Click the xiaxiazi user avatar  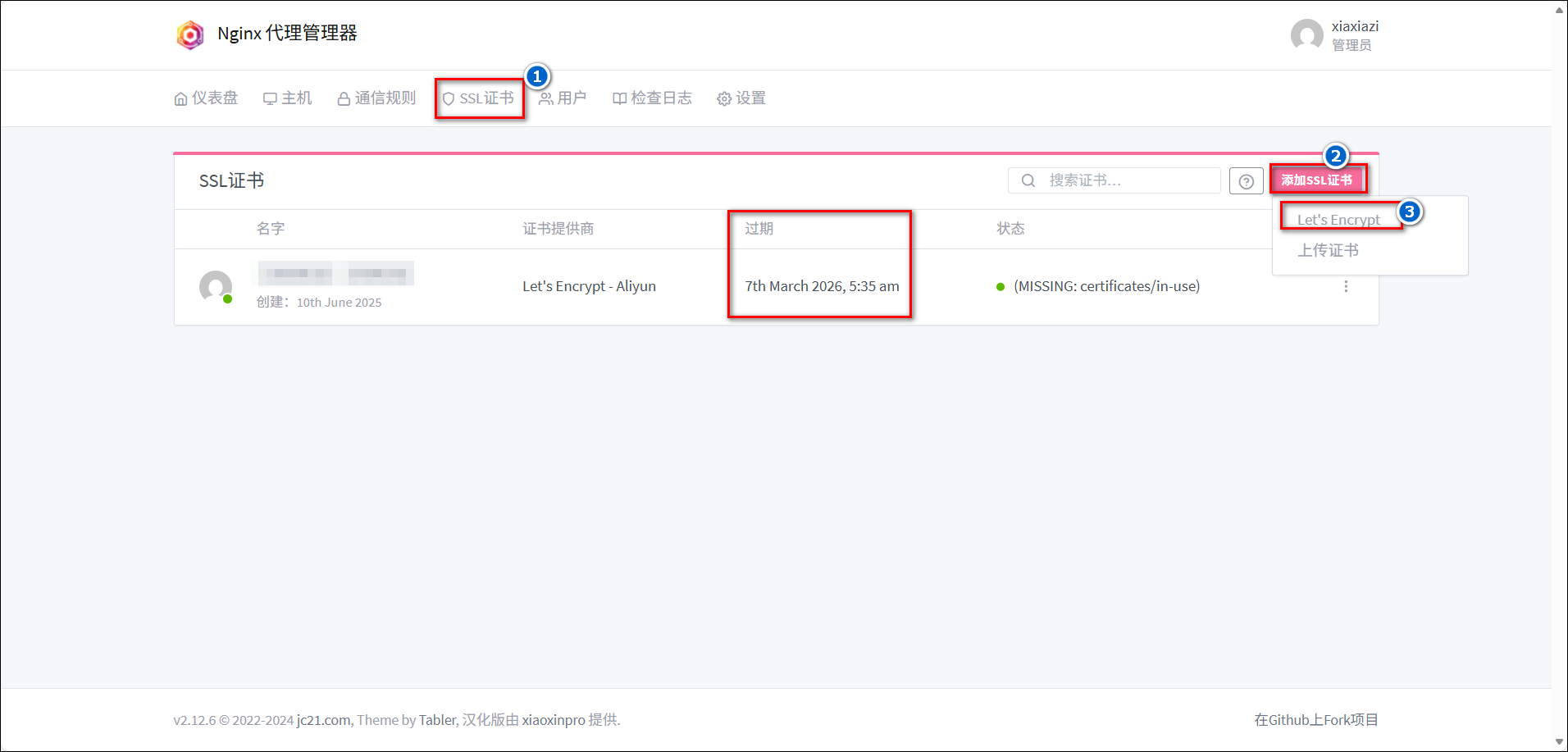[x=1306, y=35]
